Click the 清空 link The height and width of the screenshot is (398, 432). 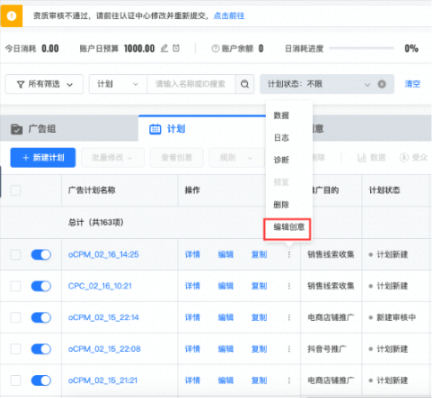tap(412, 84)
